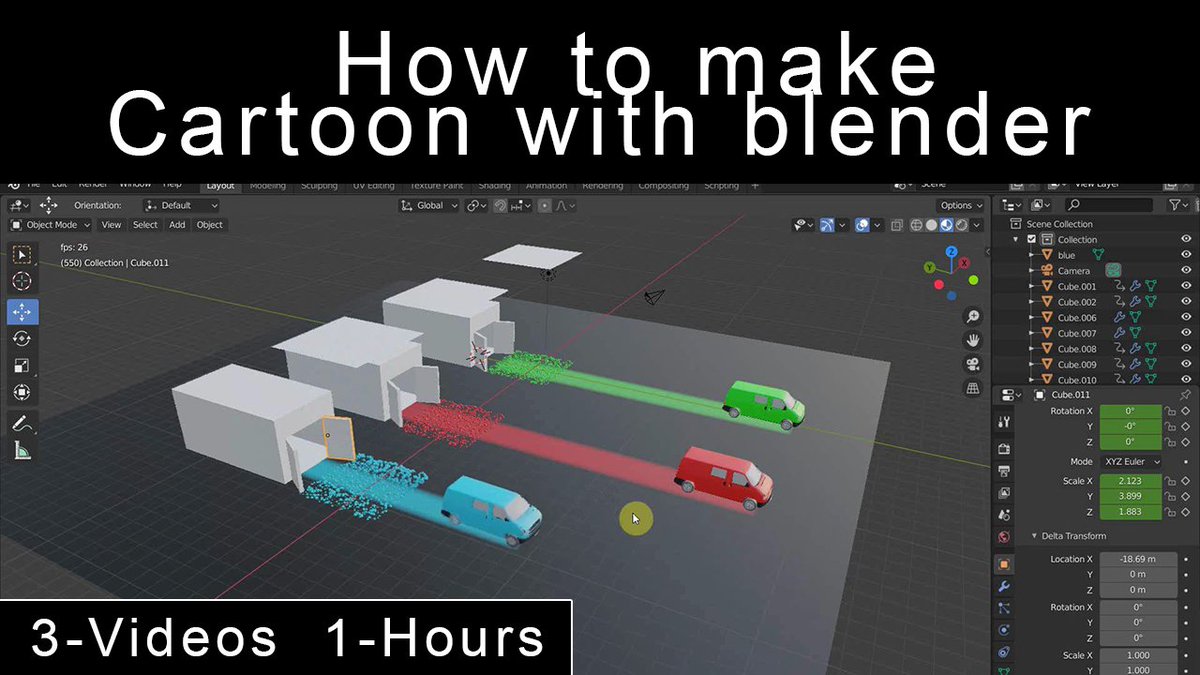Open the viewport View menu
Screen dimensions: 1200x675
(111, 225)
